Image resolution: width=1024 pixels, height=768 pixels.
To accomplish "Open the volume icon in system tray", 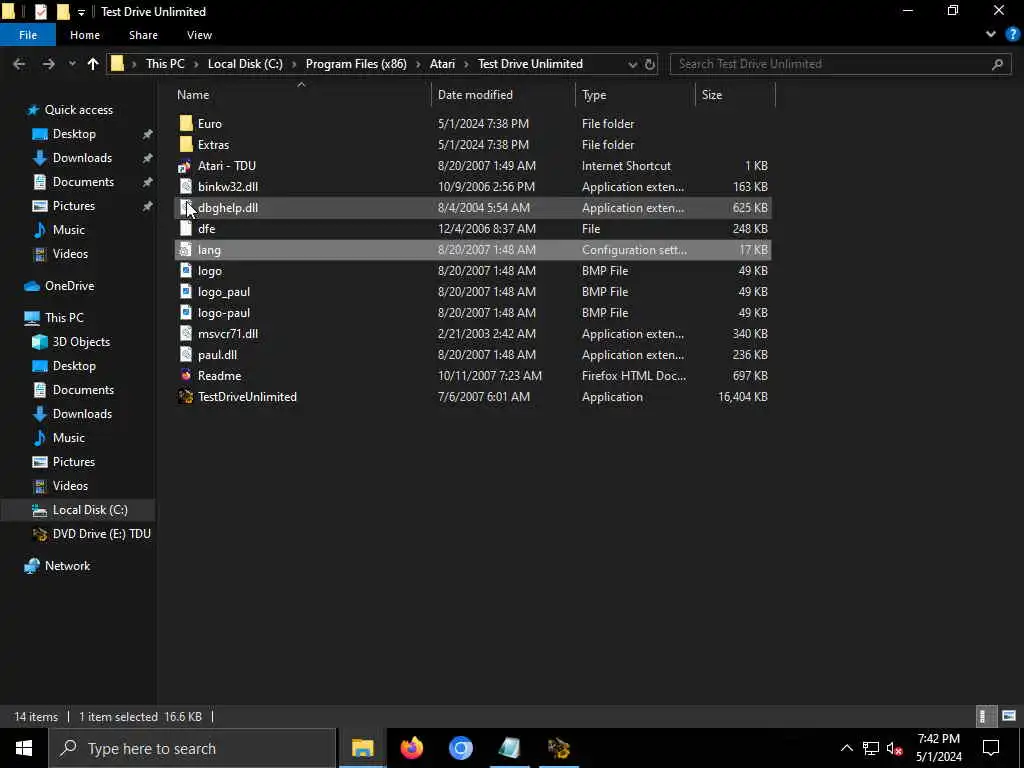I will point(895,748).
